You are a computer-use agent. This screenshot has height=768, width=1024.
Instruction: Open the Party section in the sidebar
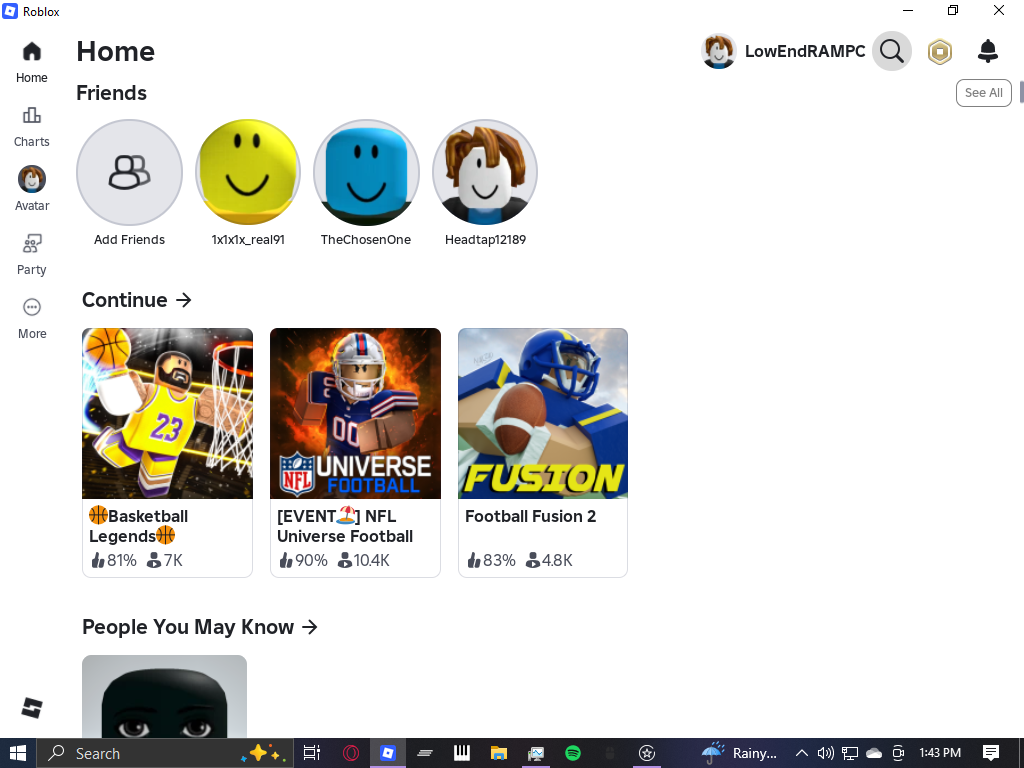point(31,255)
